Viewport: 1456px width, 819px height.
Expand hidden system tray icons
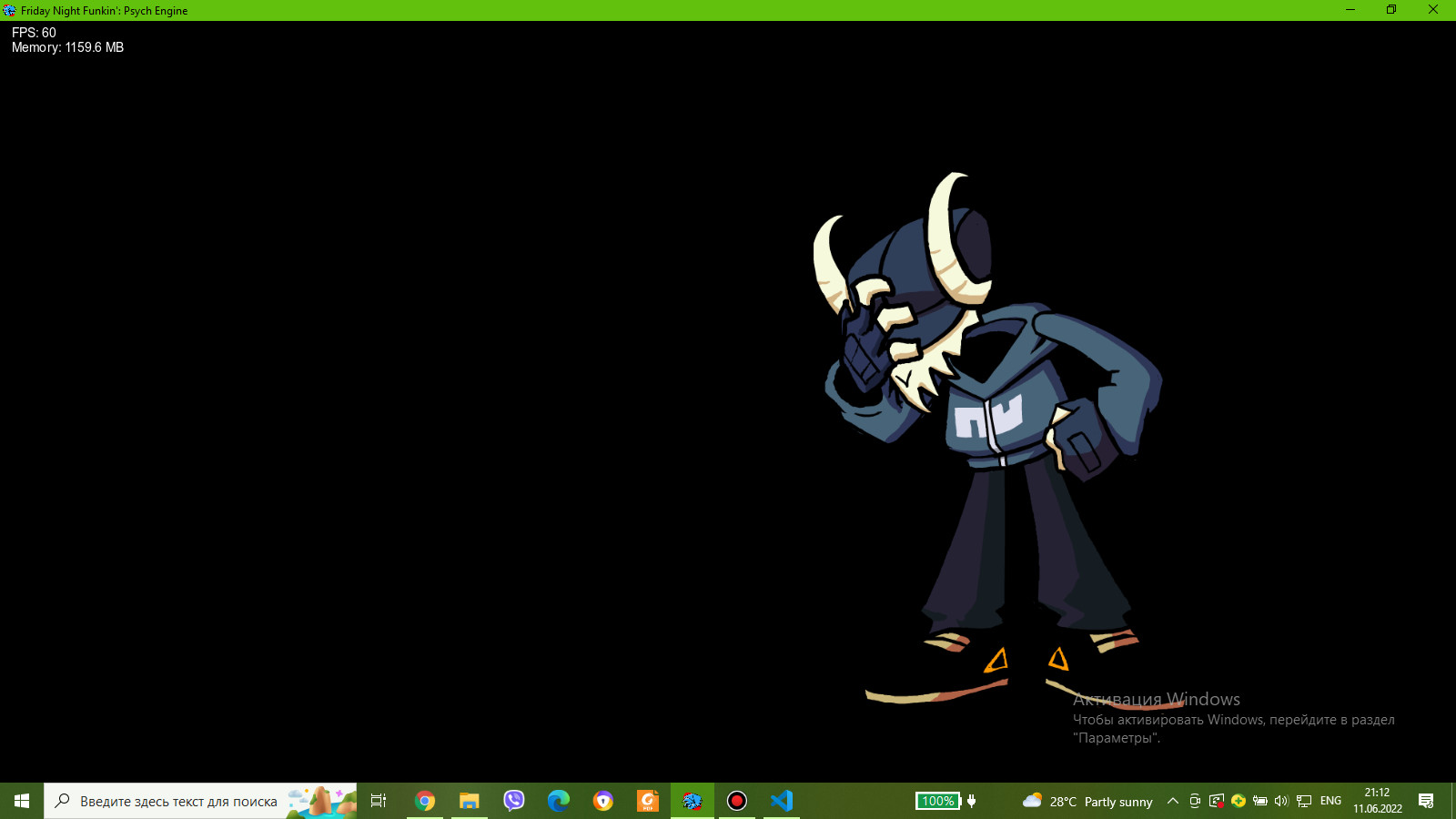tap(1173, 801)
